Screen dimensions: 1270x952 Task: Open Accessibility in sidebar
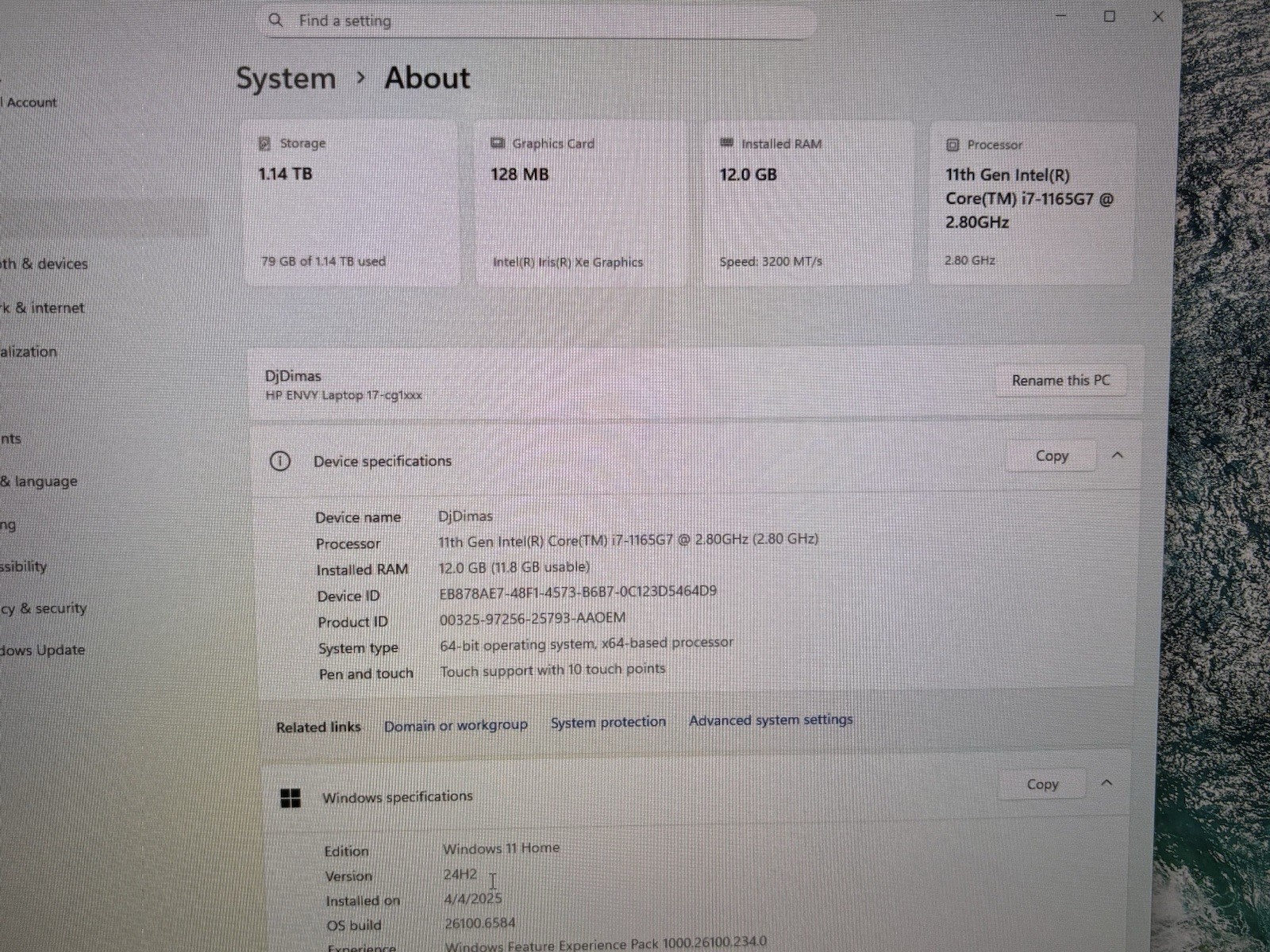24,566
